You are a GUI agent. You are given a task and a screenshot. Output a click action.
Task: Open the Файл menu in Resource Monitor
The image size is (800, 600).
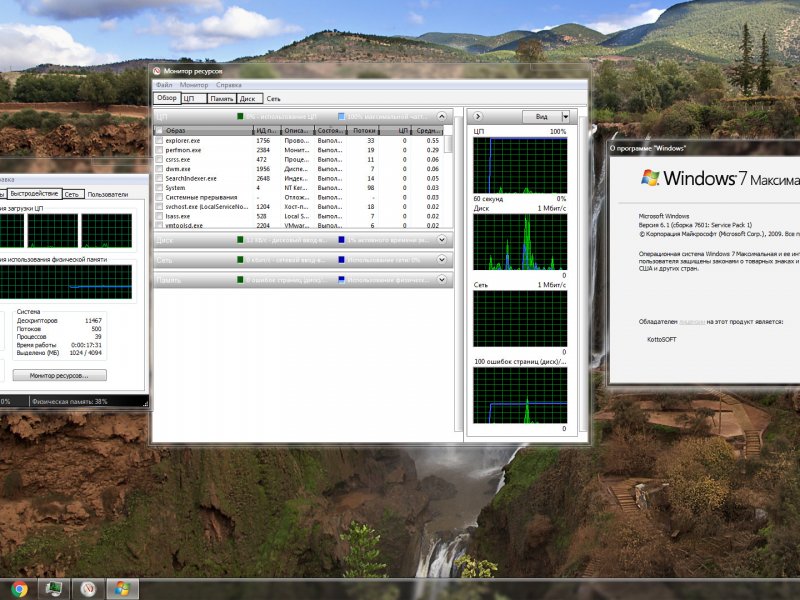164,85
